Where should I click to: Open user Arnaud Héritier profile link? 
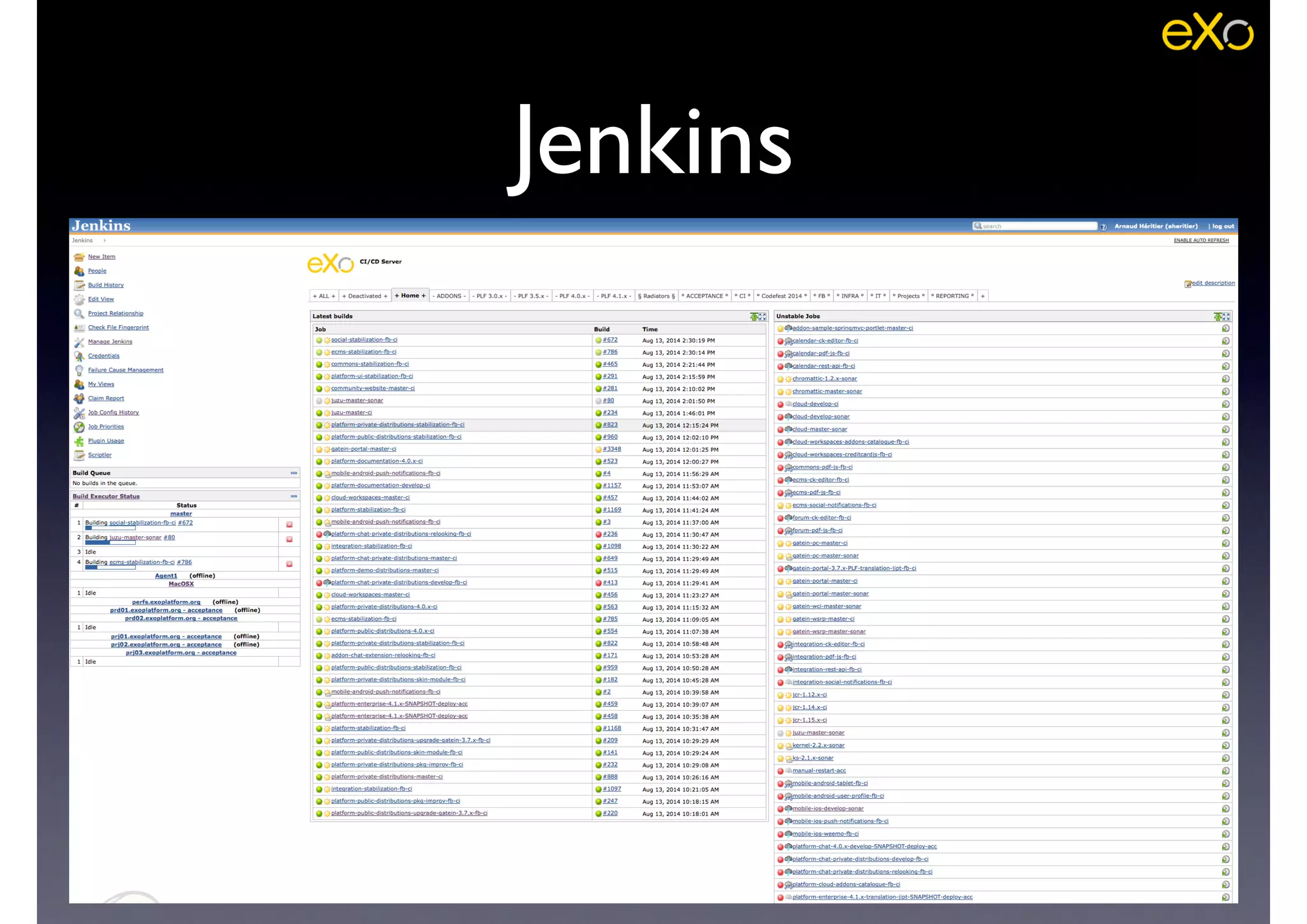click(x=1156, y=227)
